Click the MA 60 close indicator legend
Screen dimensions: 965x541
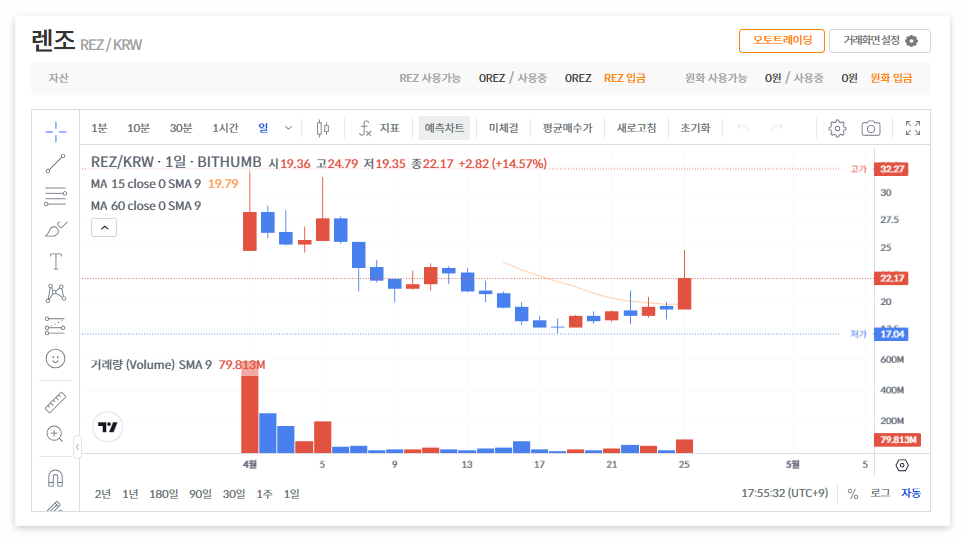[x=146, y=206]
